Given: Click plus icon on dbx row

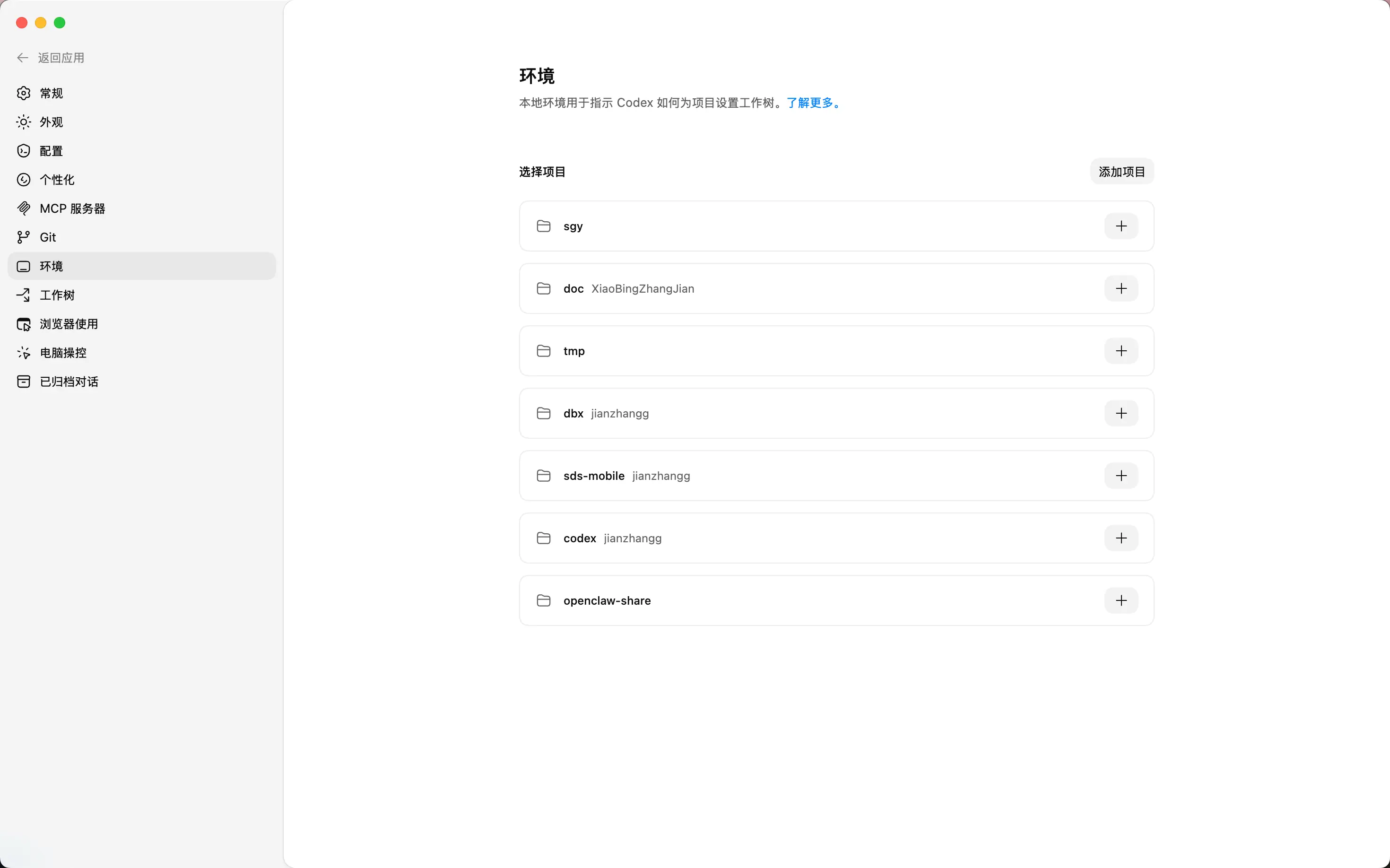Looking at the screenshot, I should pyautogui.click(x=1121, y=413).
